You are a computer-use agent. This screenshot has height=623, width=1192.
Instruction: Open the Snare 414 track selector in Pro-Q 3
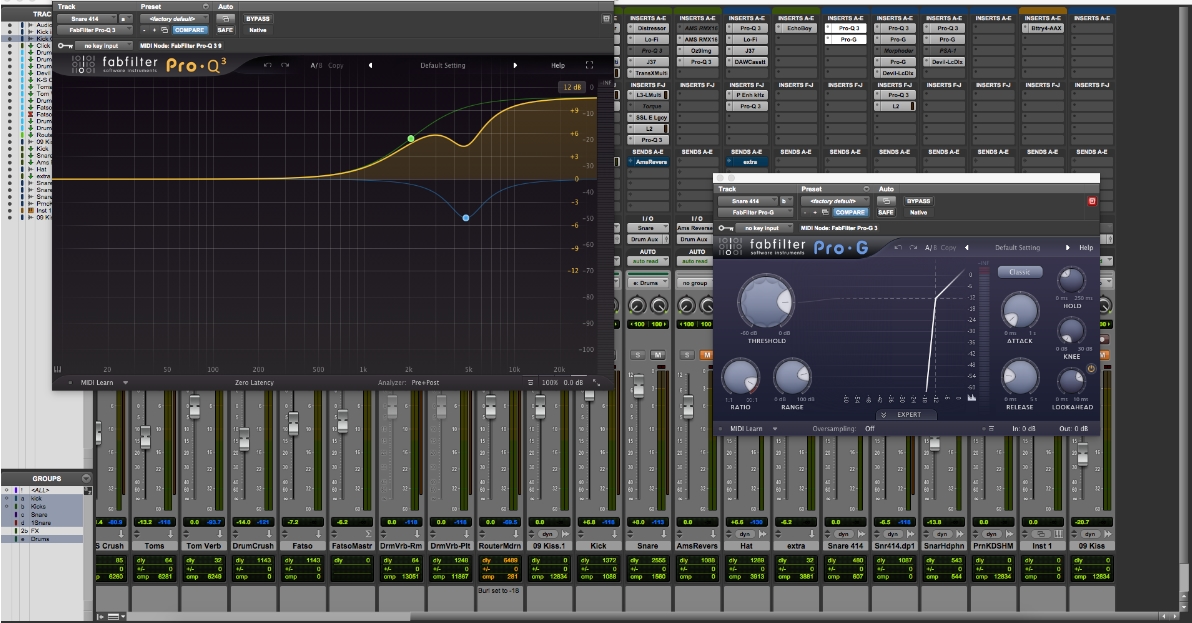tap(87, 18)
